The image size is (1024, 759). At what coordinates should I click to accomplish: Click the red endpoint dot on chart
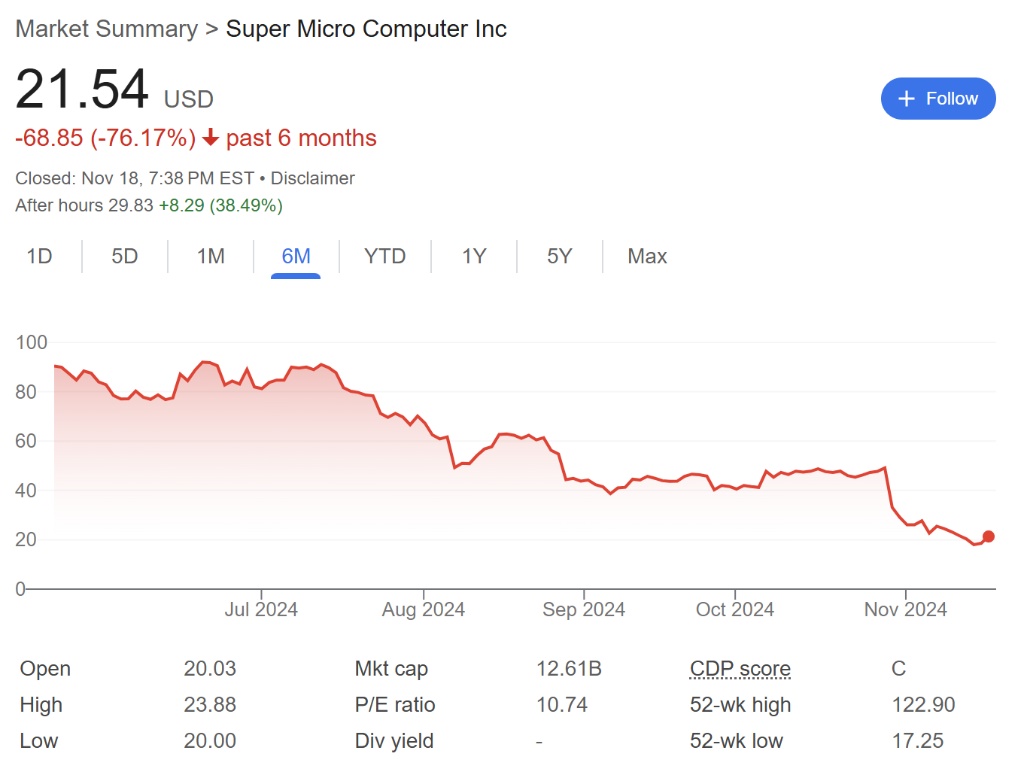pos(989,537)
